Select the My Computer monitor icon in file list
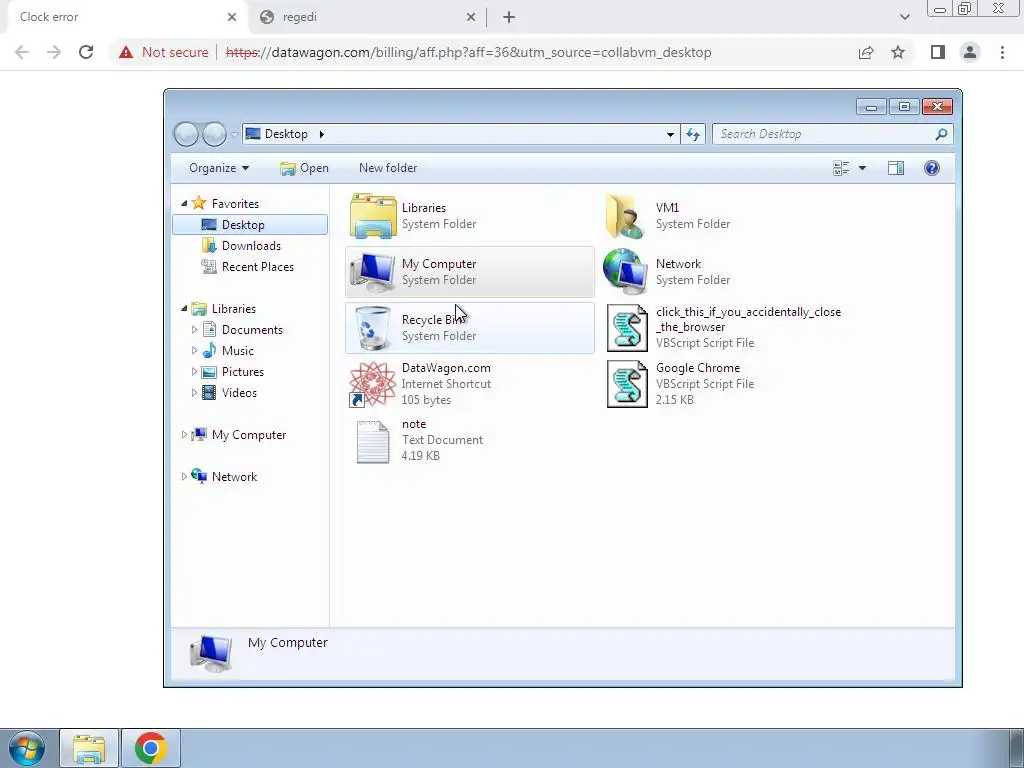Image resolution: width=1024 pixels, height=768 pixels. point(372,272)
